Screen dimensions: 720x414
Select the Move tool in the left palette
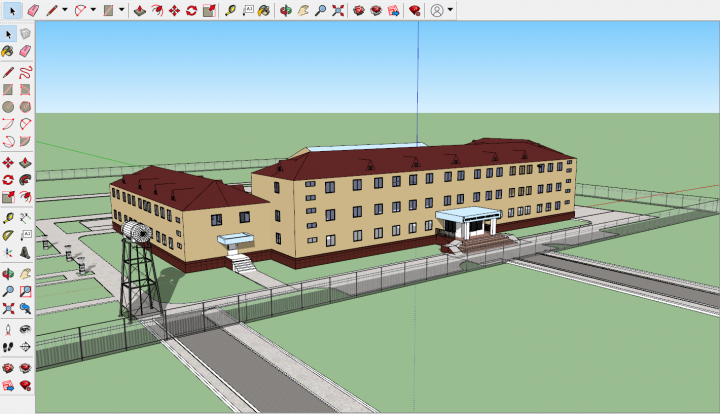[8, 162]
